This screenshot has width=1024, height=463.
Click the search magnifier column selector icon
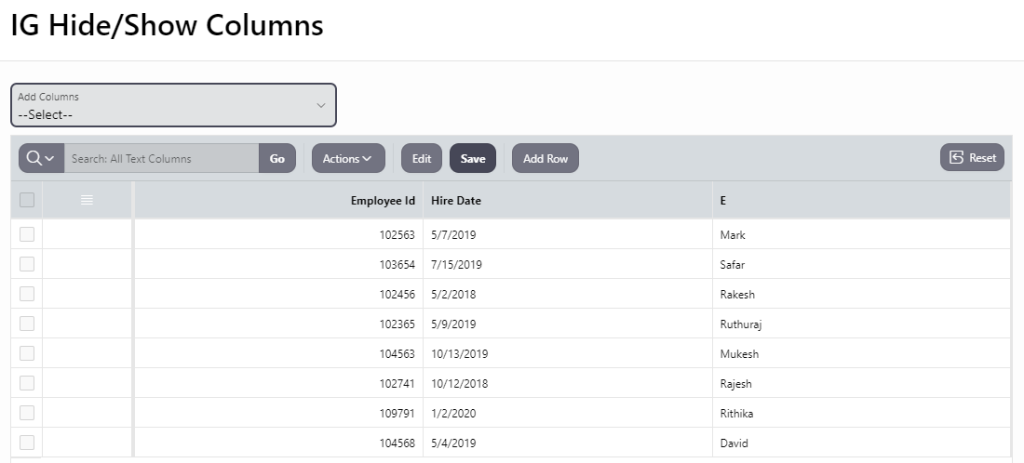coord(41,158)
